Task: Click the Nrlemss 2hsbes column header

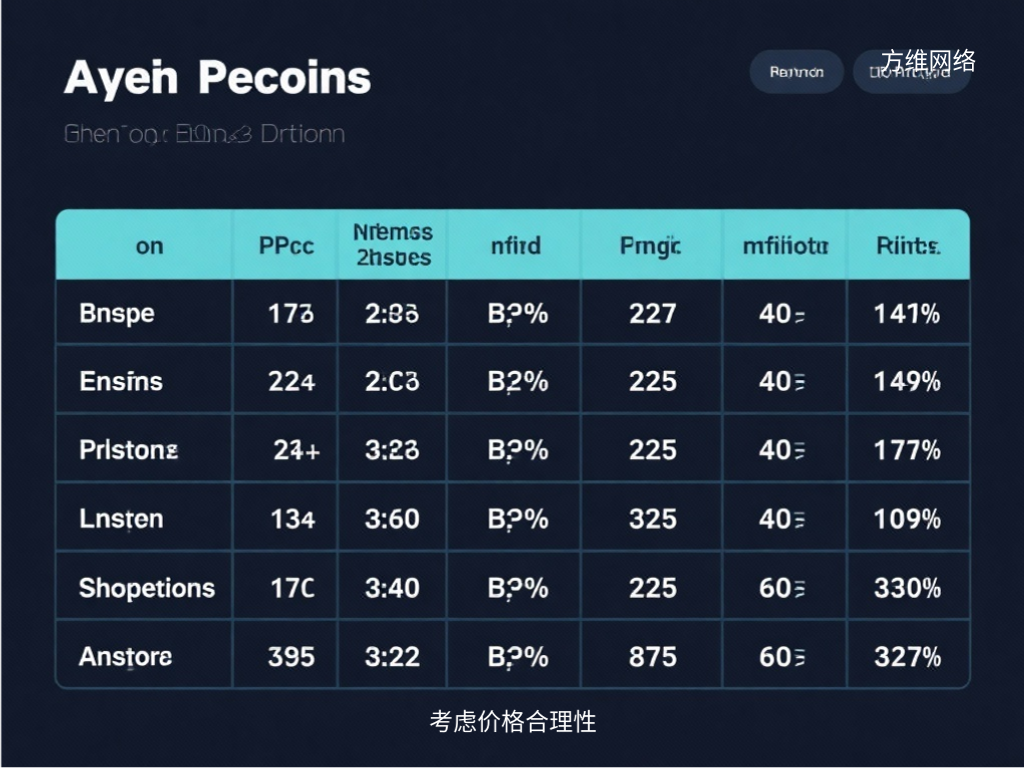Action: pos(392,245)
